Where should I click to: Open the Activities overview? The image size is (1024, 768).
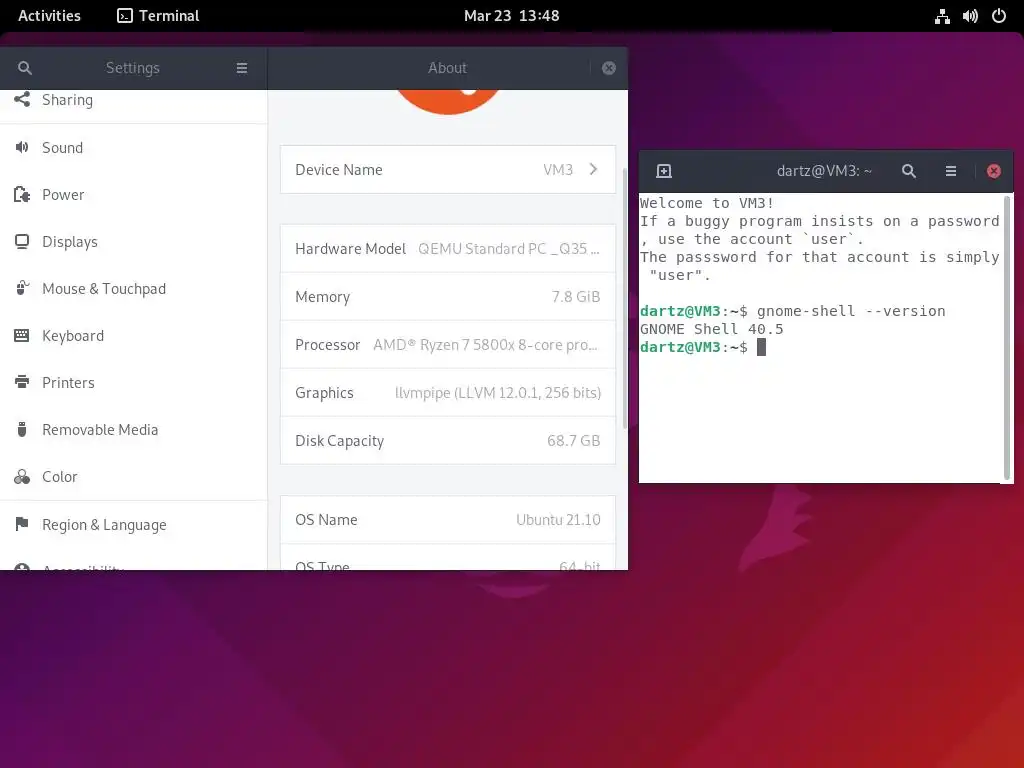pyautogui.click(x=50, y=16)
